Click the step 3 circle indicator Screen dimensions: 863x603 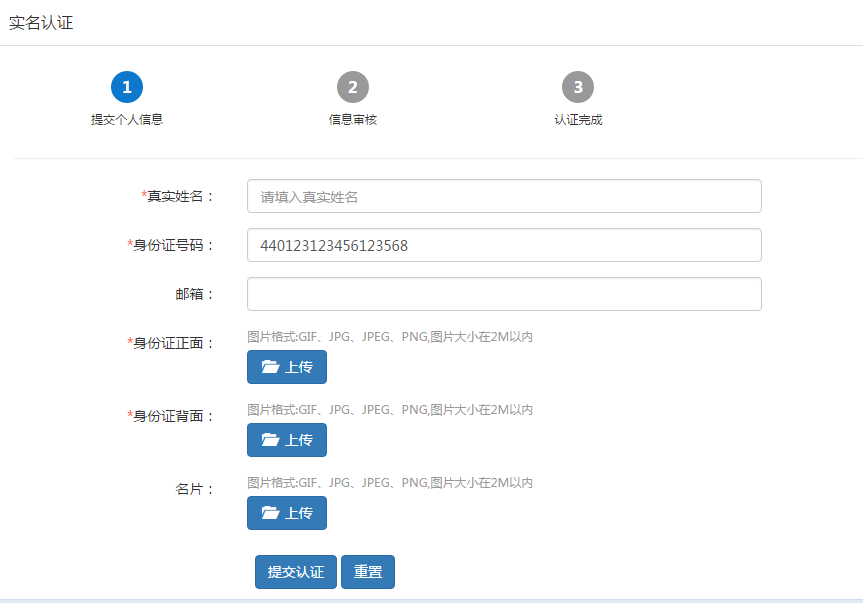click(578, 87)
